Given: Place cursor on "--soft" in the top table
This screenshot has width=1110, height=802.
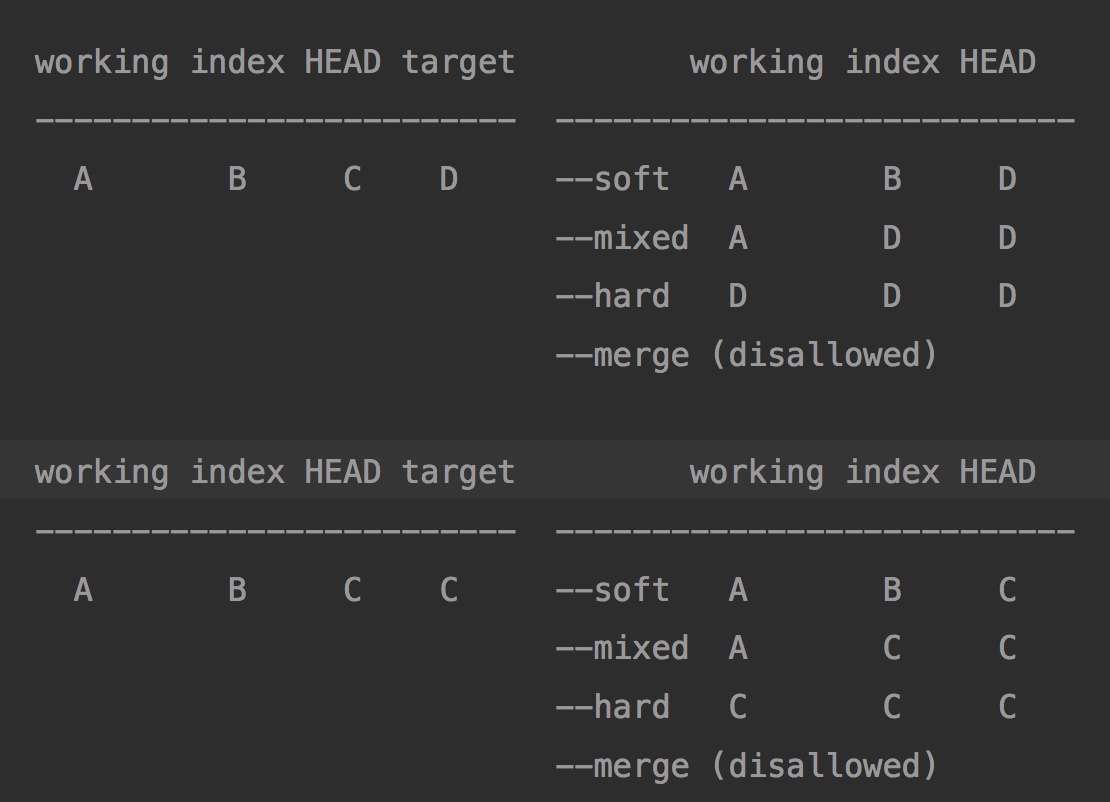Looking at the screenshot, I should 612,179.
